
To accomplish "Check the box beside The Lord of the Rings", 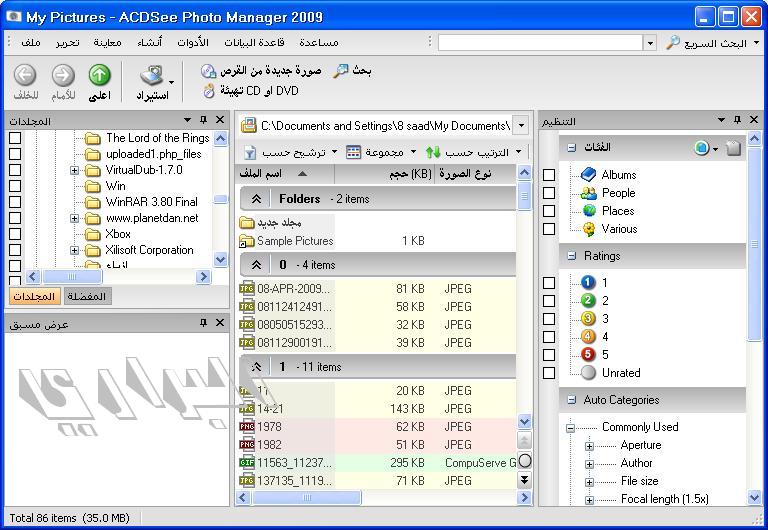I will point(15,138).
